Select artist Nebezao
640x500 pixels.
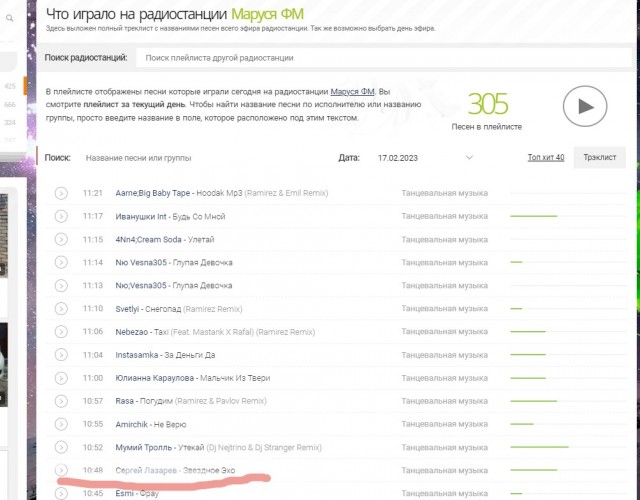tap(131, 332)
